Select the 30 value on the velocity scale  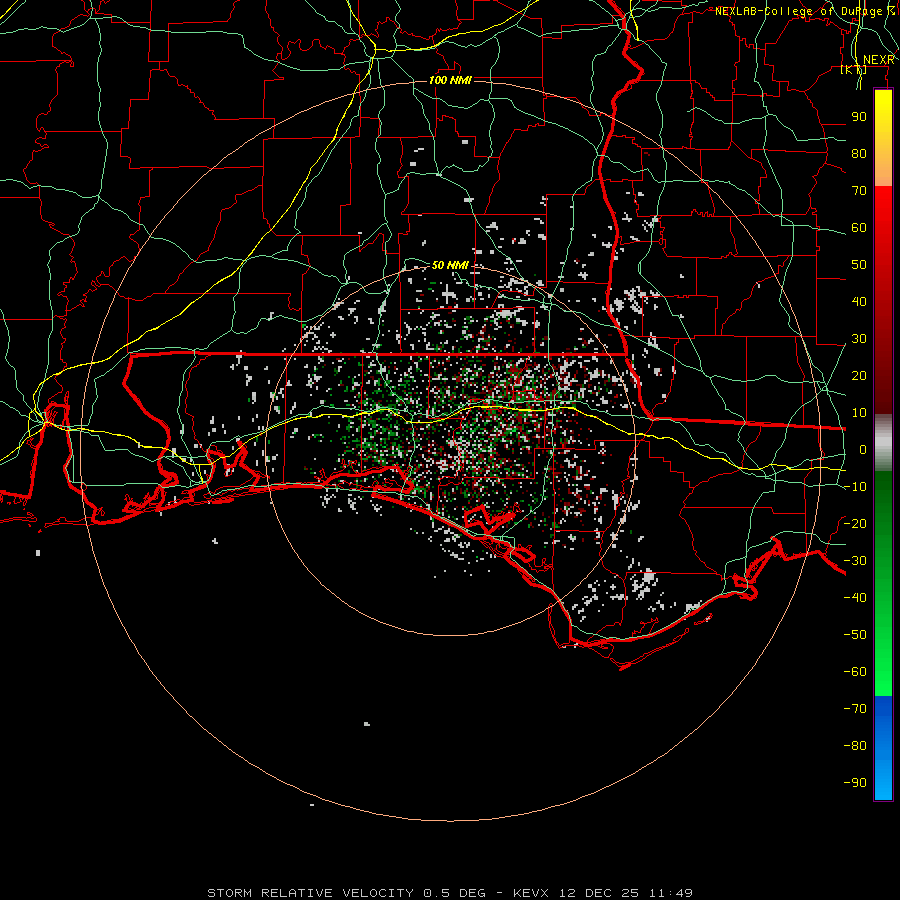pyautogui.click(x=859, y=339)
